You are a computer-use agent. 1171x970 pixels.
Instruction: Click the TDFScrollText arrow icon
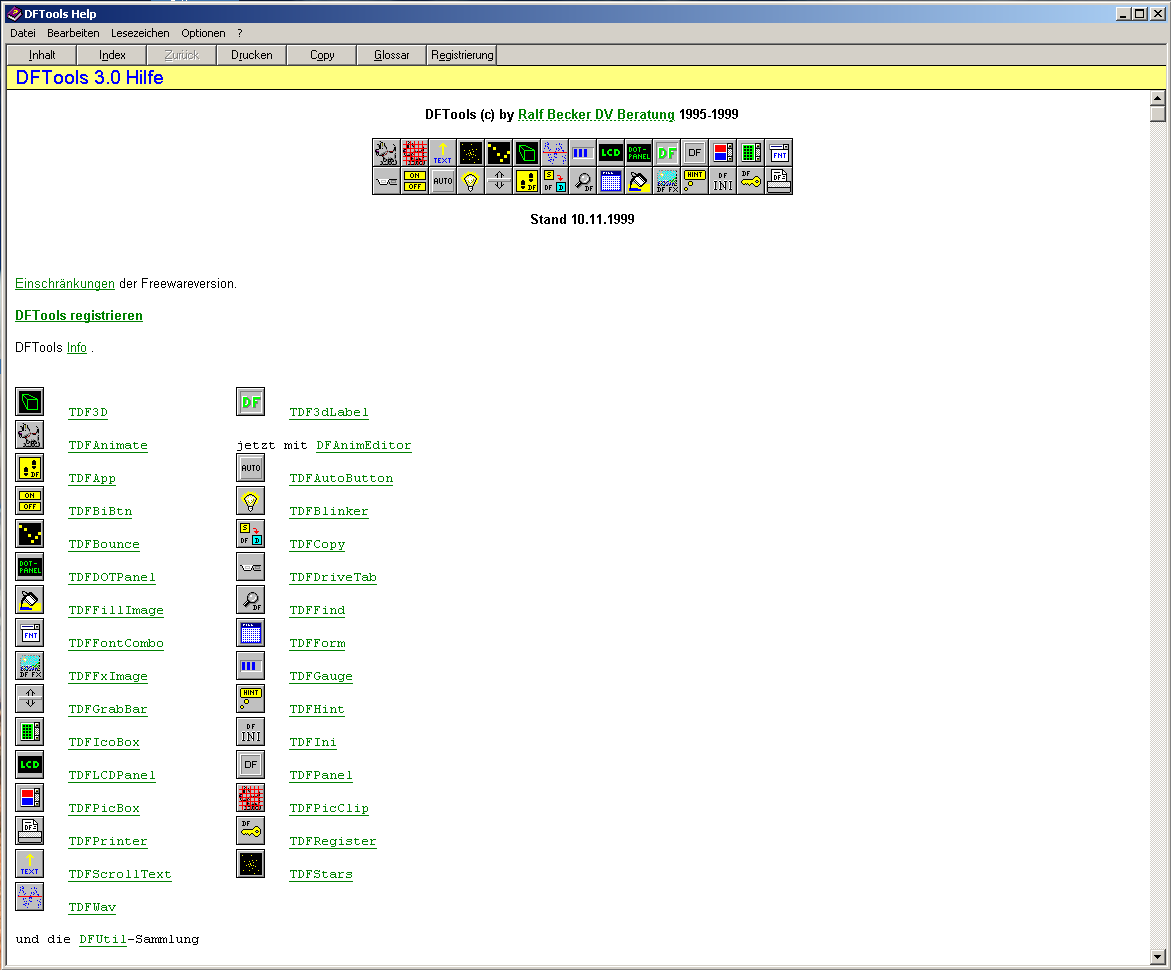(29, 864)
